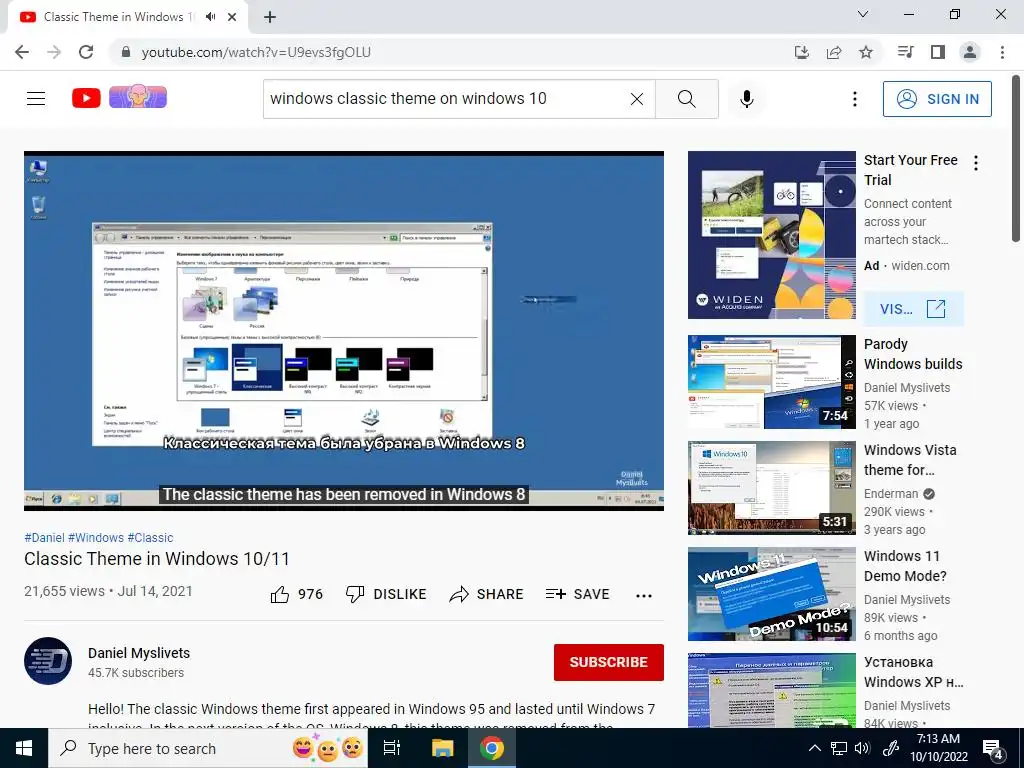
Task: Click the Parody Windows builds title
Action: tap(913, 354)
